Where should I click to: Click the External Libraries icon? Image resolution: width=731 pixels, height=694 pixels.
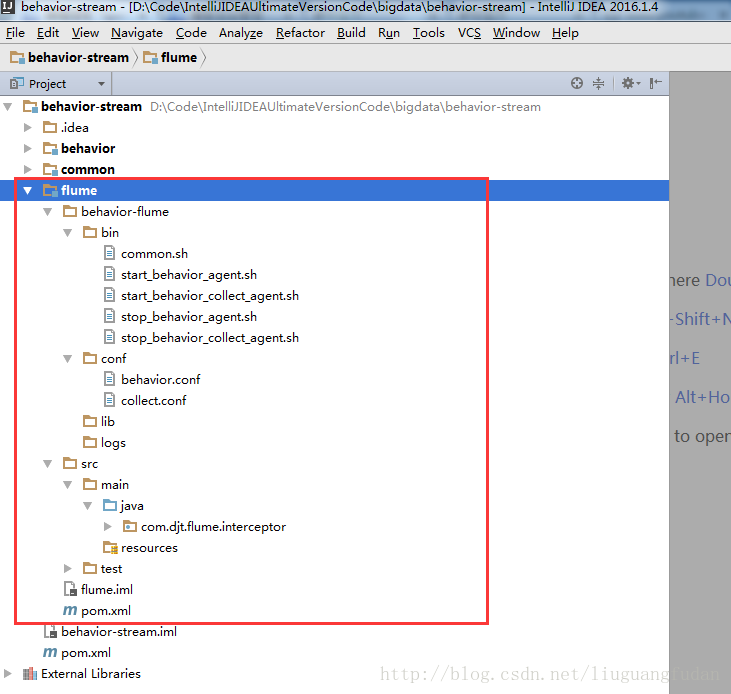(x=30, y=673)
